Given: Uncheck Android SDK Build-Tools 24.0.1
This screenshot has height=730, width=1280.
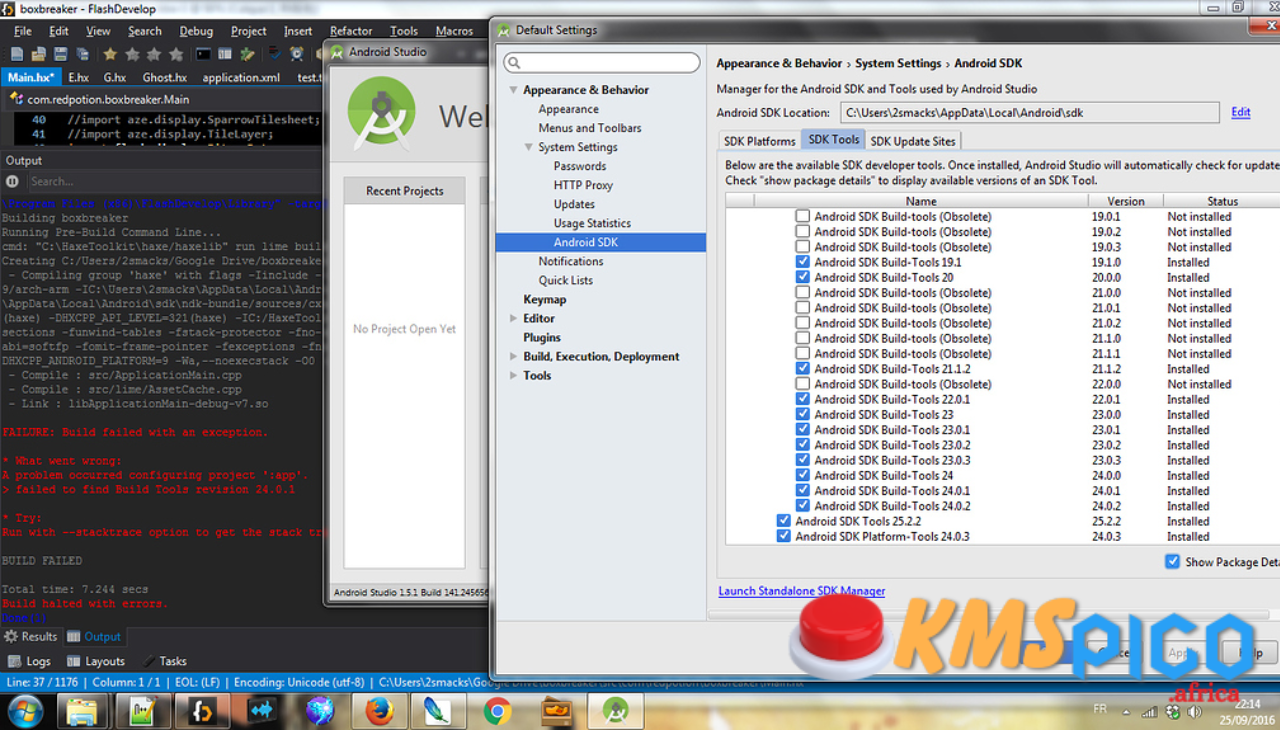Looking at the screenshot, I should [x=803, y=490].
